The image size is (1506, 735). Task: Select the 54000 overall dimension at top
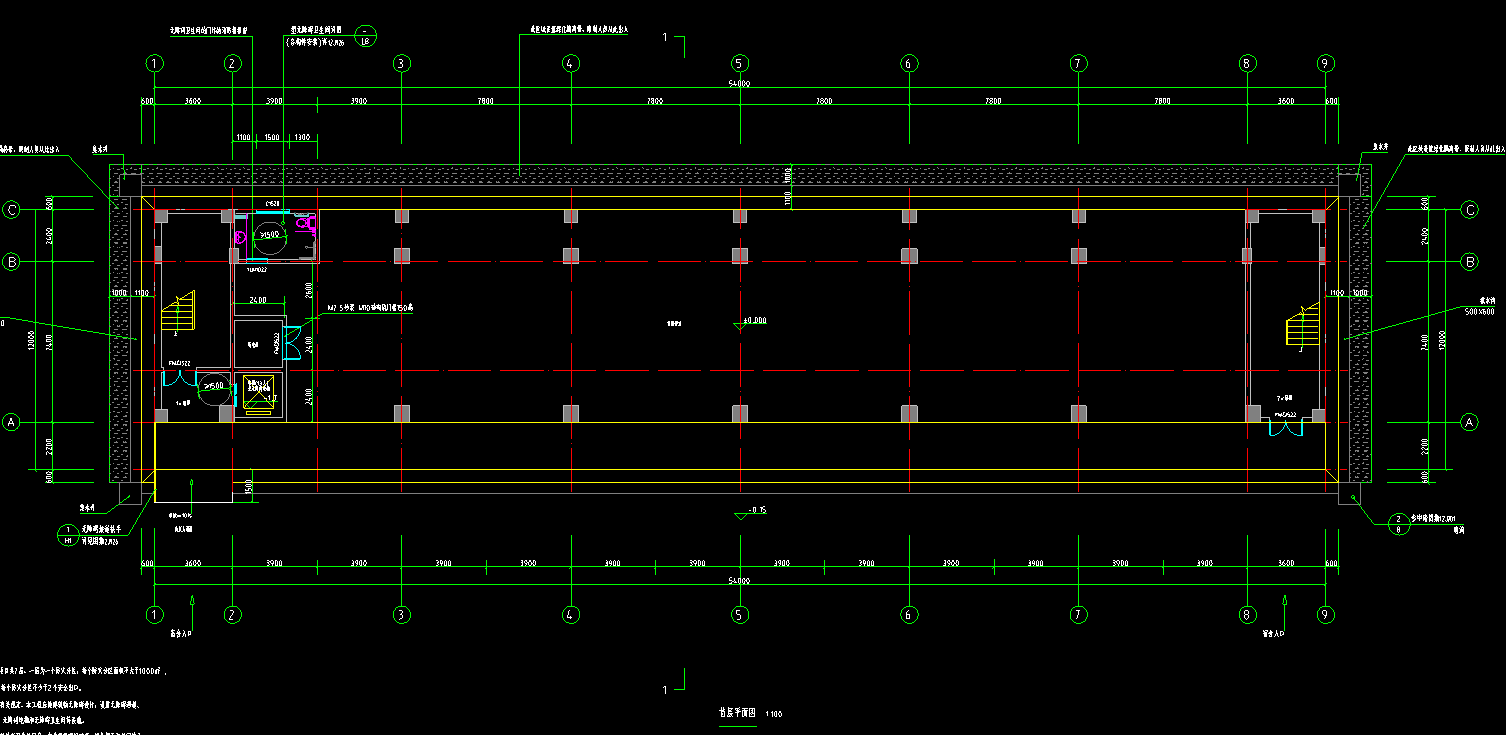tap(739, 85)
